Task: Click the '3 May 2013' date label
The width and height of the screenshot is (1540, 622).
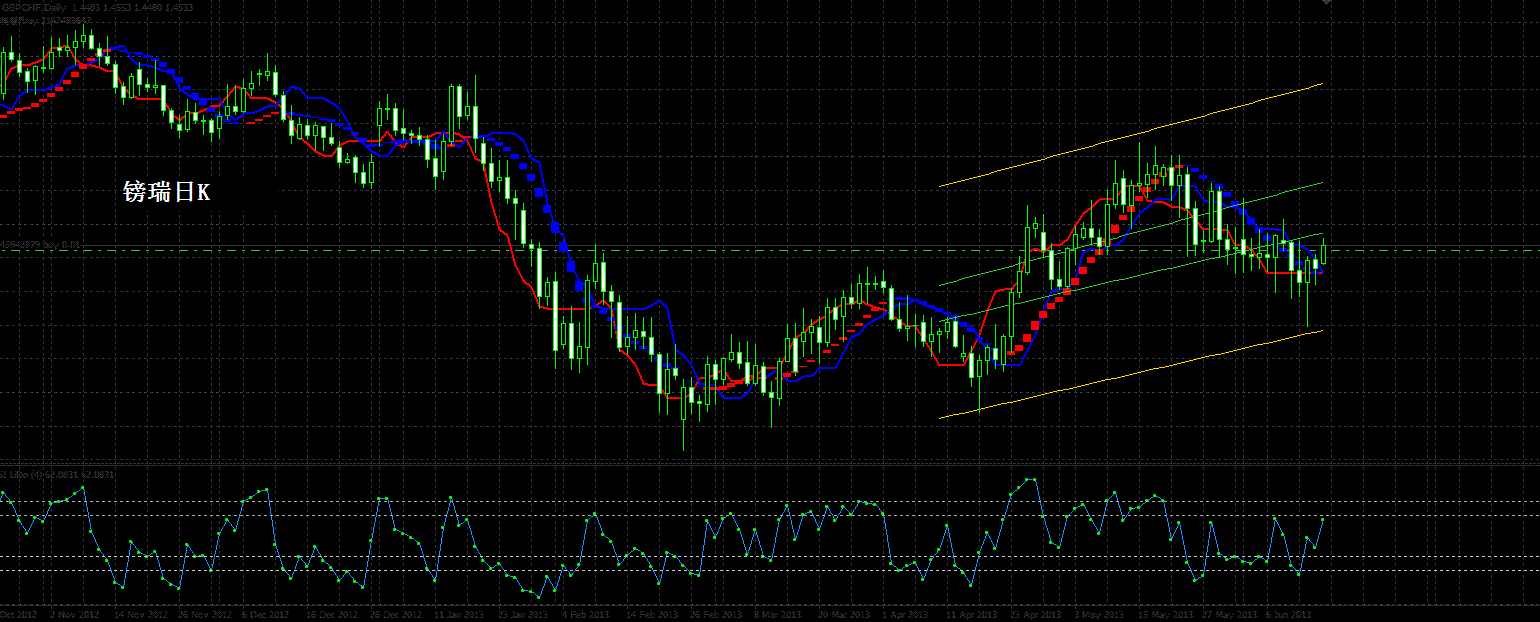Action: click(1099, 615)
